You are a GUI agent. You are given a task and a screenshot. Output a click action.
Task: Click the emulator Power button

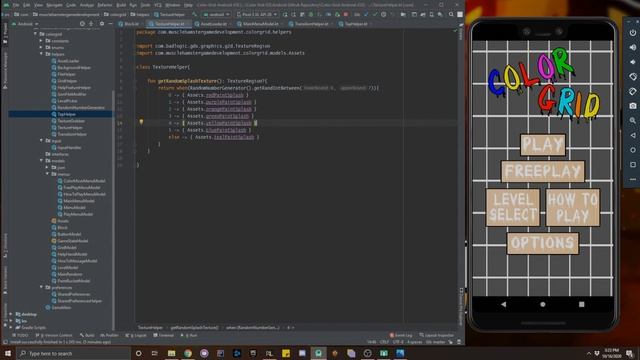[633, 33]
